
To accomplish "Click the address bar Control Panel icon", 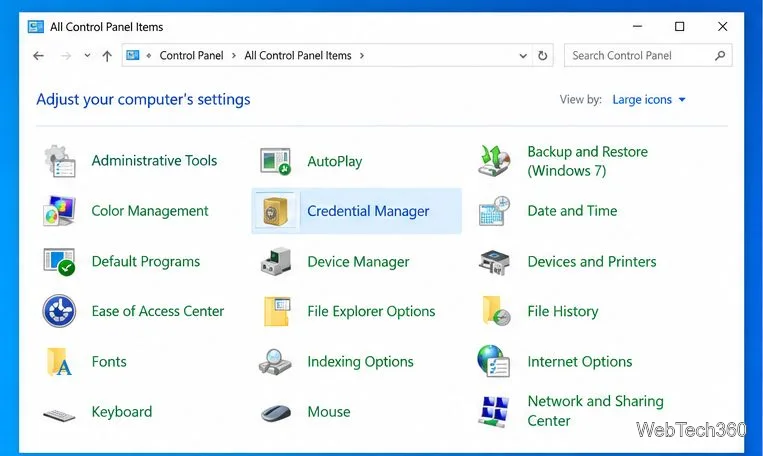I will click(133, 55).
